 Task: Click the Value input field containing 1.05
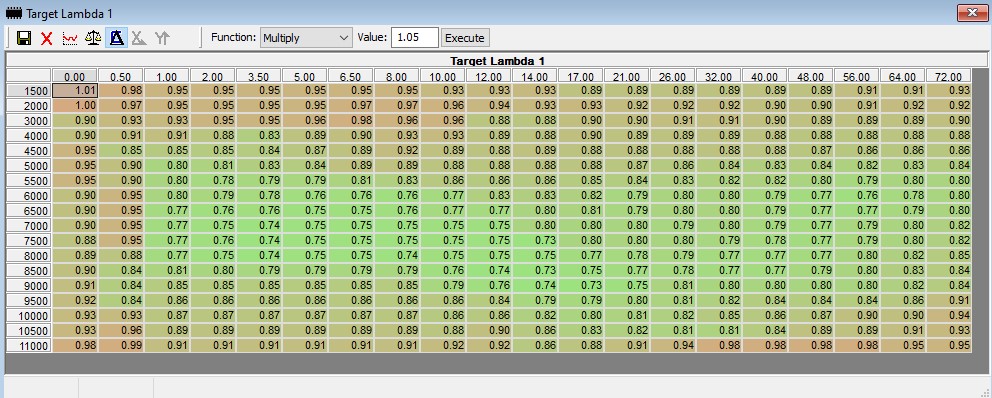[414, 37]
